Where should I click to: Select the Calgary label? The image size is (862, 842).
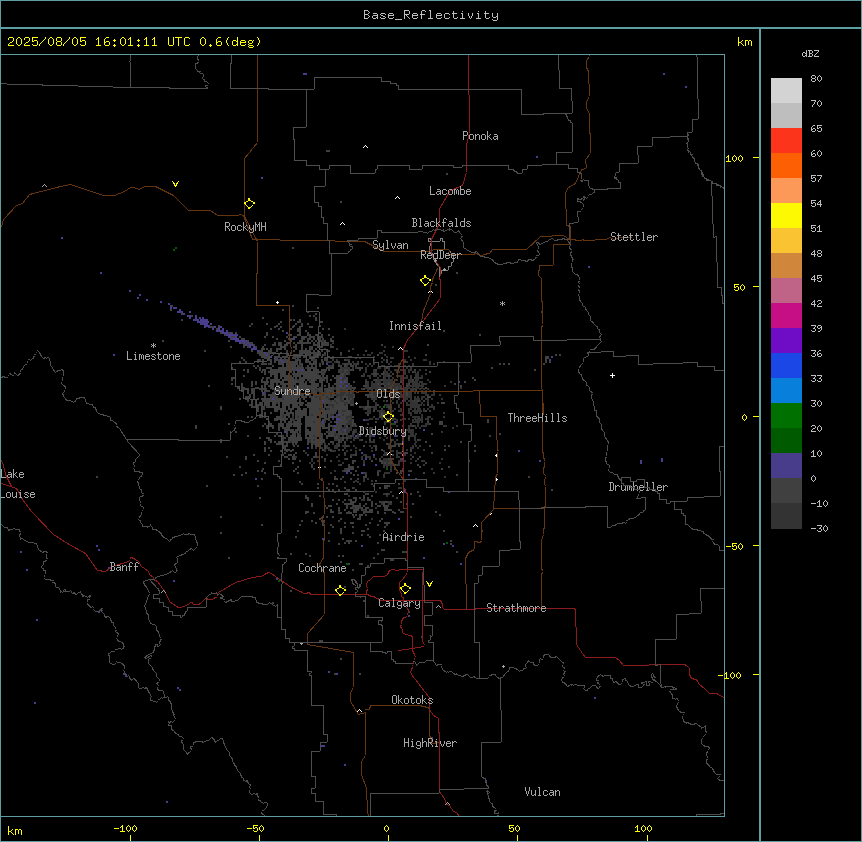coord(399,603)
